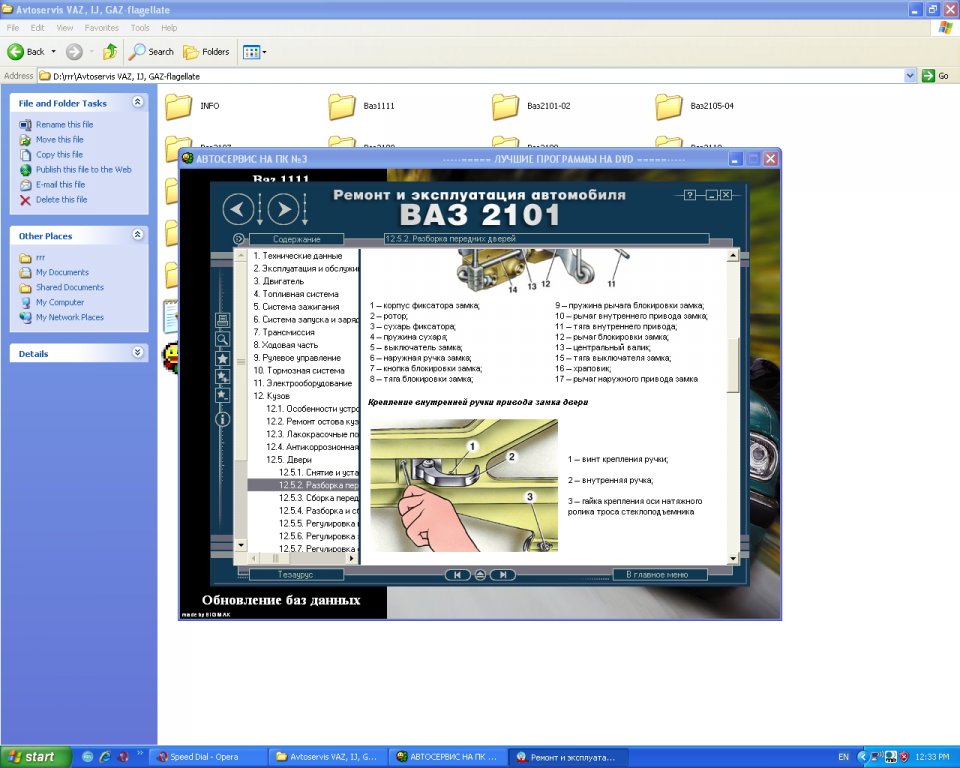Go to previous page with left arrow circle
960x768 pixels.
[x=238, y=209]
